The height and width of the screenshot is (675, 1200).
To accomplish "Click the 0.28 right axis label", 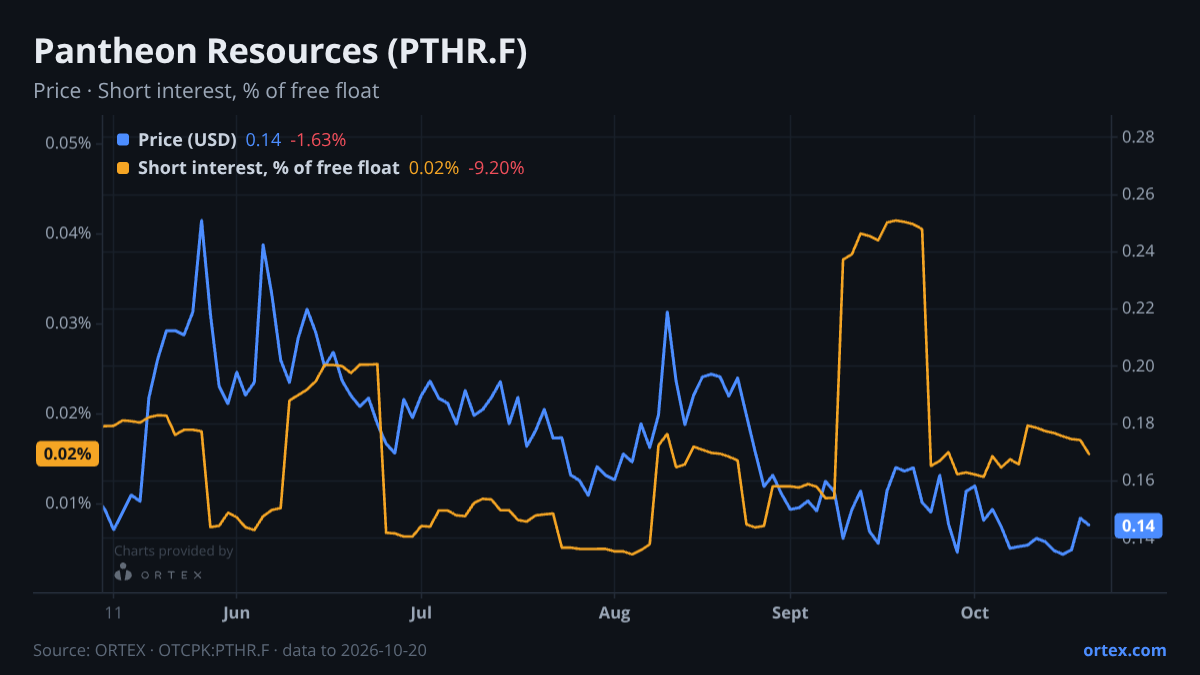I will 1138,137.
